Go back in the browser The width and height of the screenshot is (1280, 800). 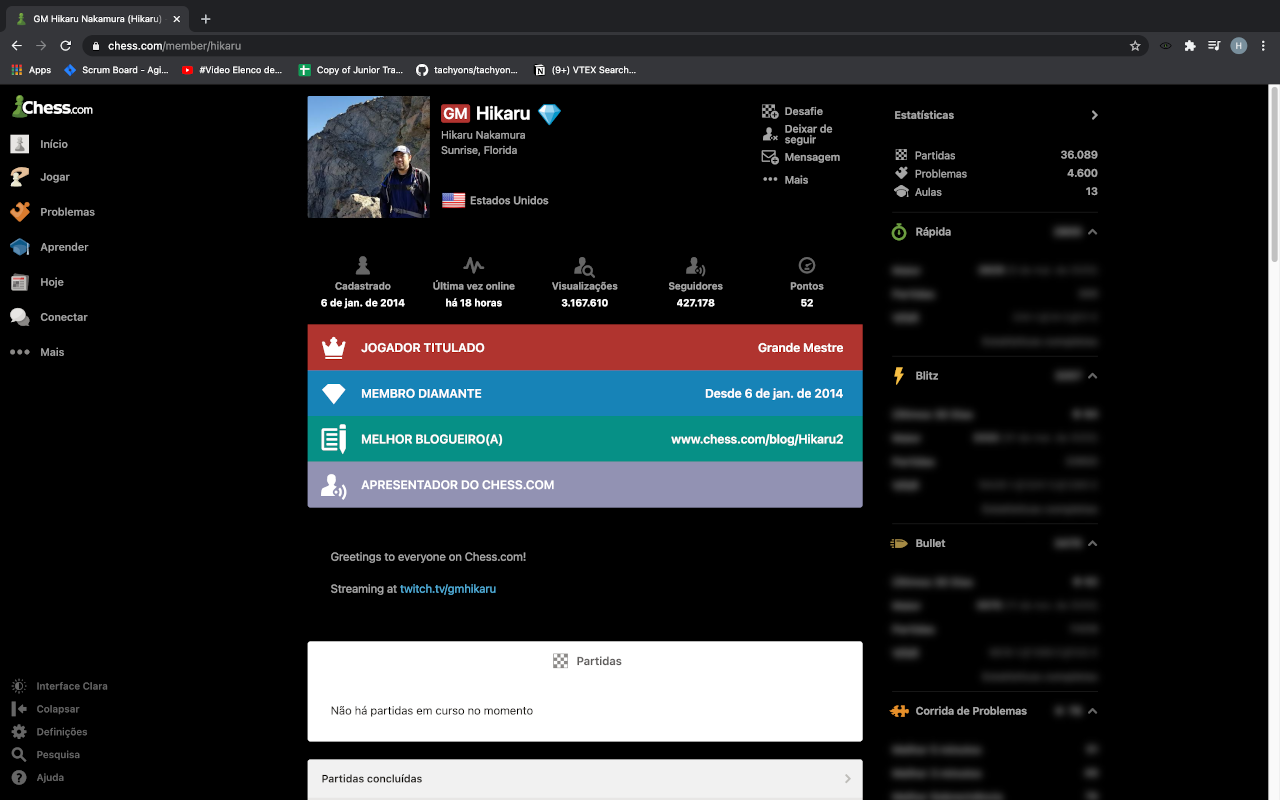(x=17, y=45)
